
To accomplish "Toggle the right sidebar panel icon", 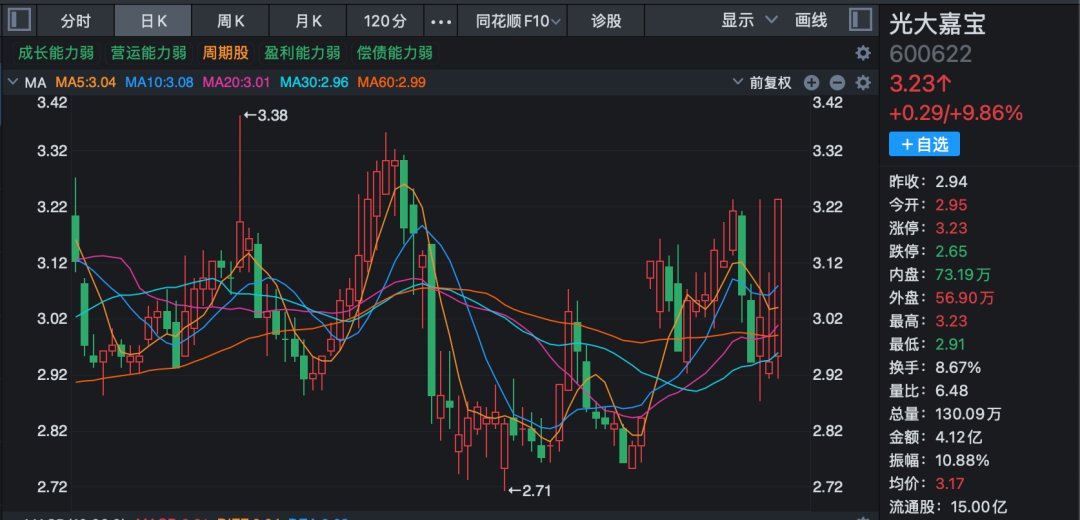I will (859, 20).
